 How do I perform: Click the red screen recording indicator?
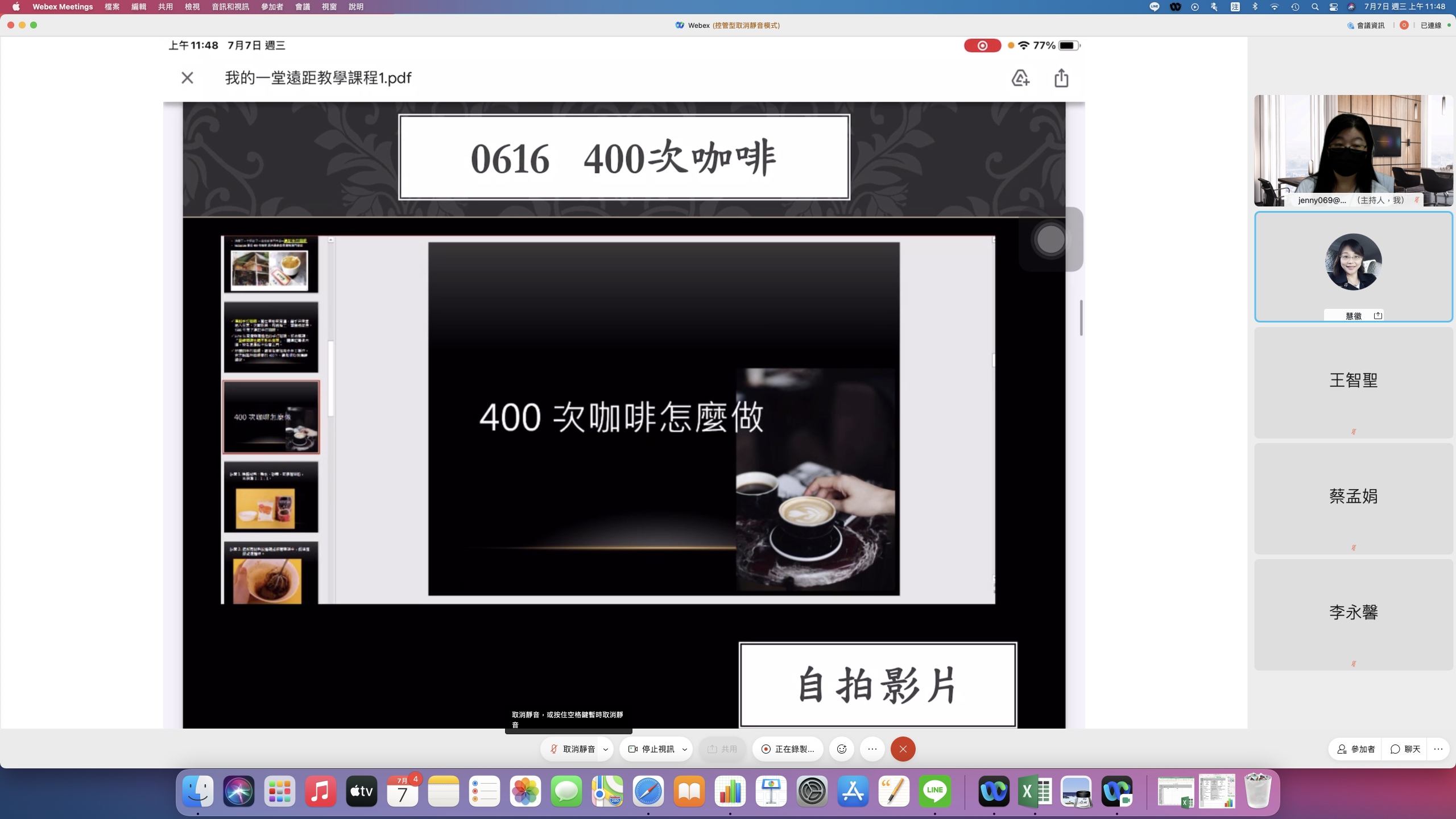point(982,45)
